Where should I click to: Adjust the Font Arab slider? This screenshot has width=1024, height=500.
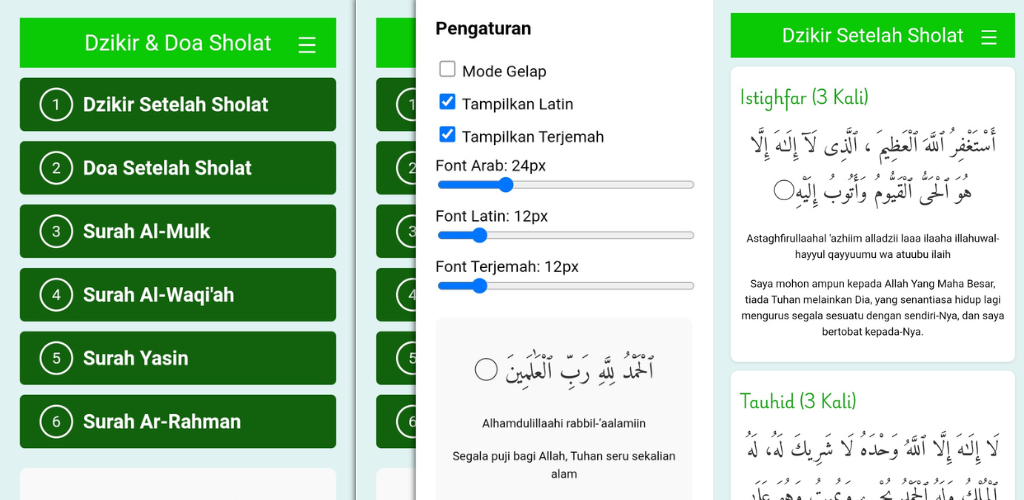point(566,185)
